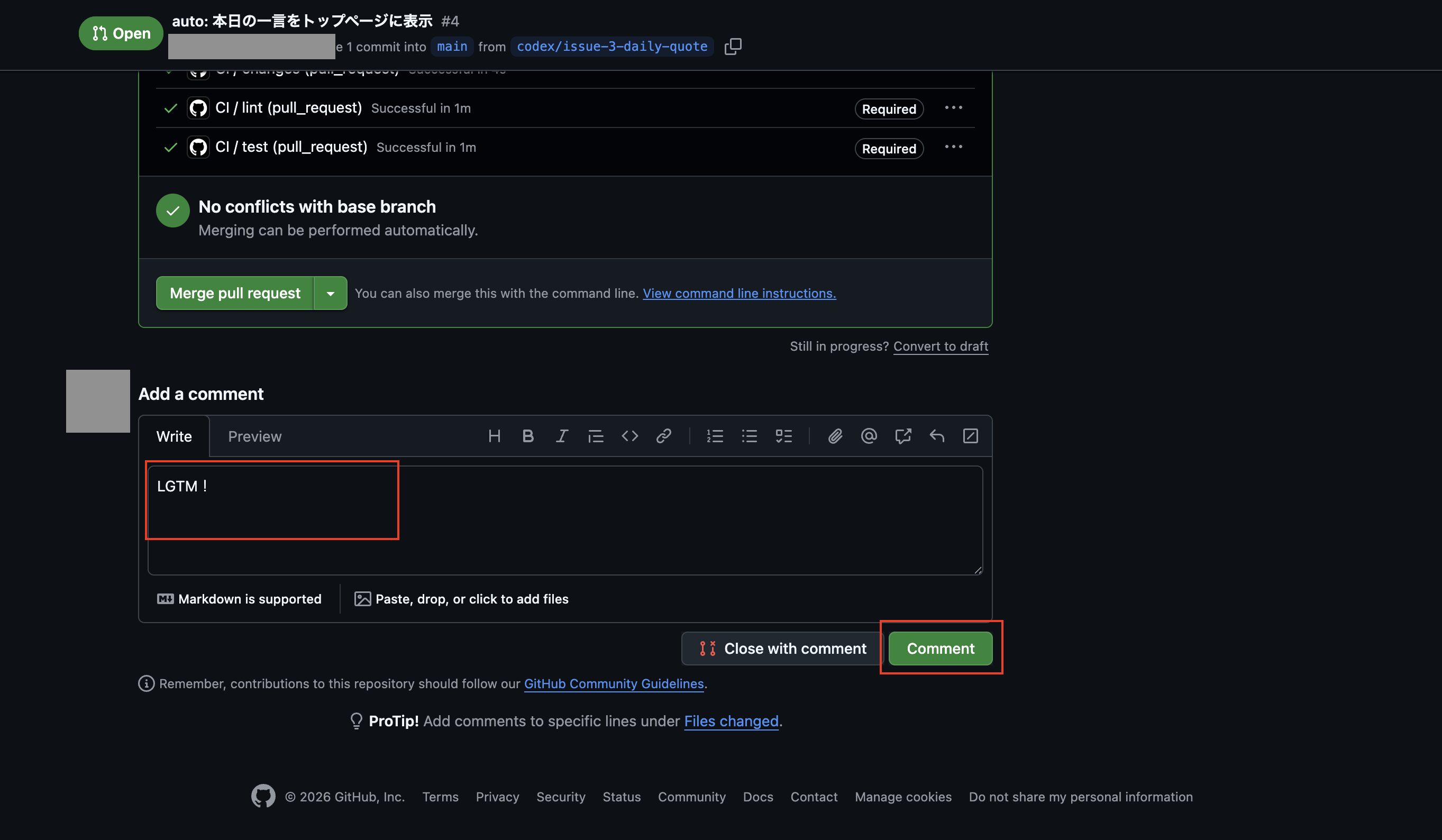Screen dimensions: 1442x840
Task: Open options menu for CI test check
Action: tap(953, 147)
